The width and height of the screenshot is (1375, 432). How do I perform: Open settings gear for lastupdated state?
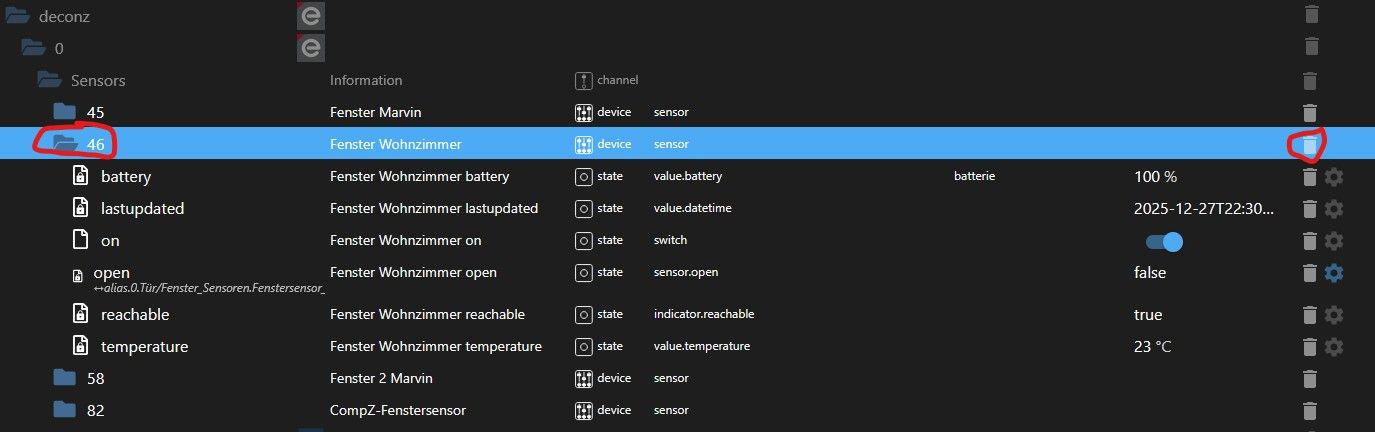tap(1333, 209)
